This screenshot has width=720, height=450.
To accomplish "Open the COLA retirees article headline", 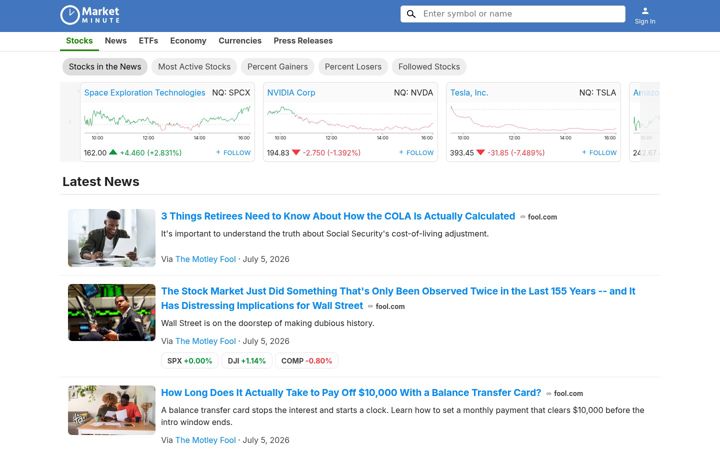I will coord(338,216).
